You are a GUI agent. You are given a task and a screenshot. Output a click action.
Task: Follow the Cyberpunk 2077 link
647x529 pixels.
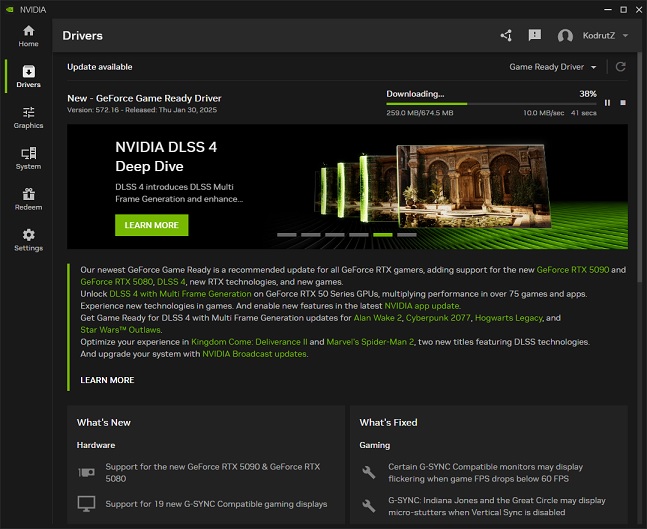[x=432, y=318]
